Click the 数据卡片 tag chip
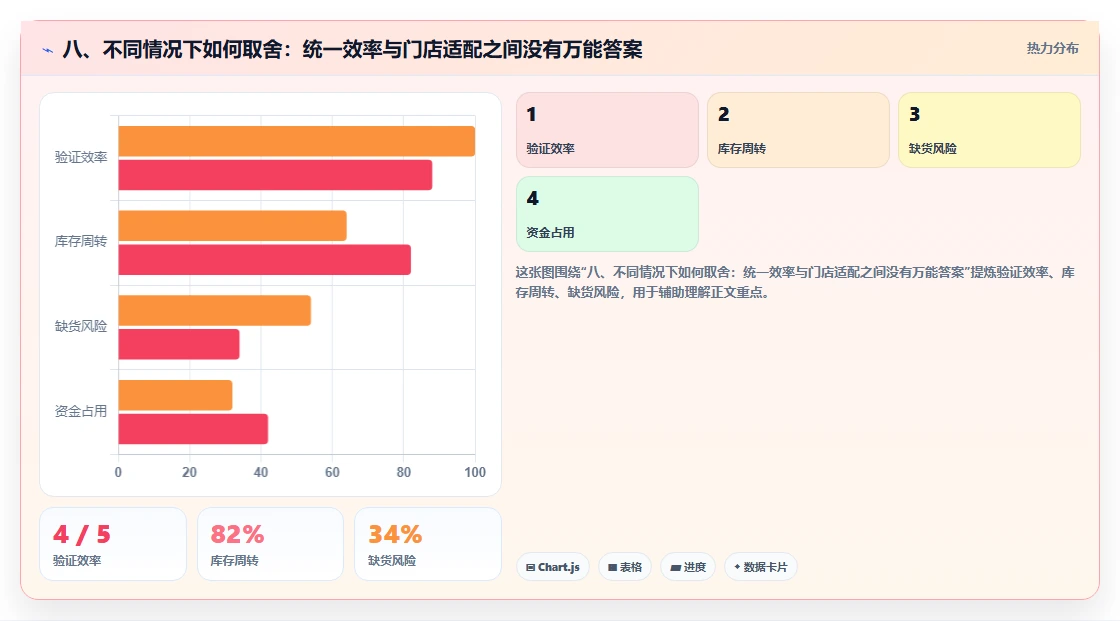Viewport: 1120px width, 621px height. tap(761, 567)
